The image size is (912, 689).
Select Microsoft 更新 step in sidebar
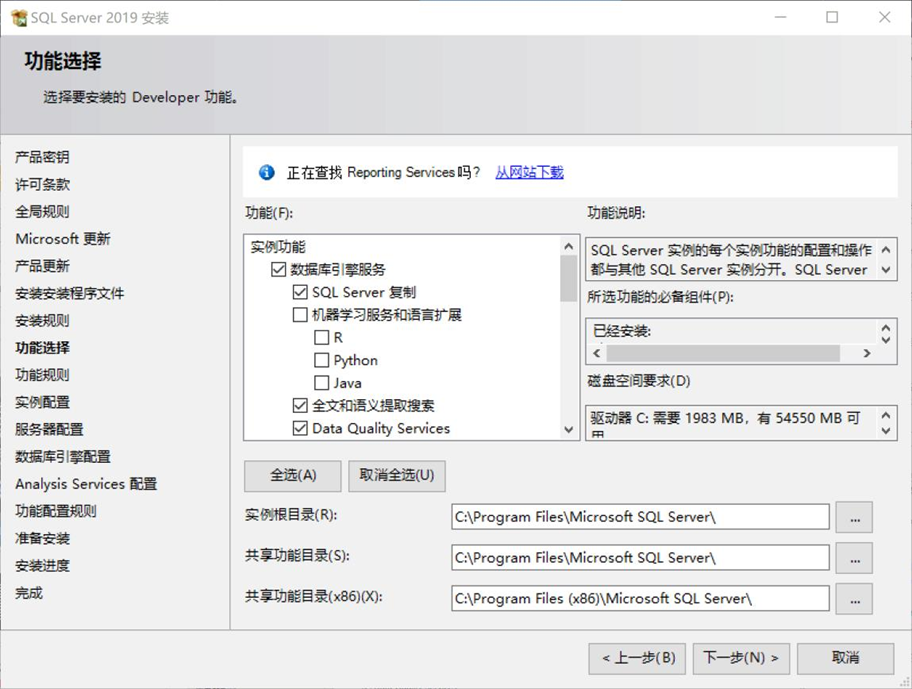pos(63,239)
